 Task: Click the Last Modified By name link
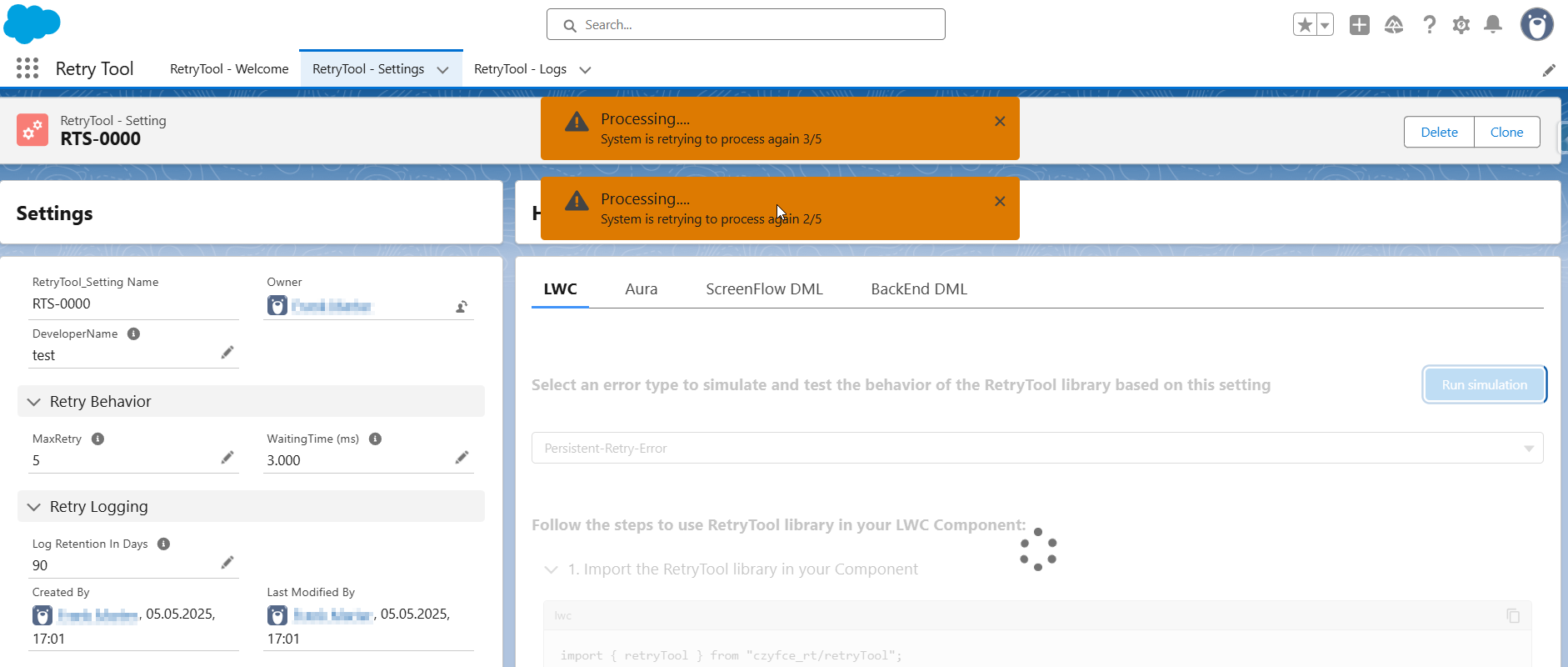point(332,615)
